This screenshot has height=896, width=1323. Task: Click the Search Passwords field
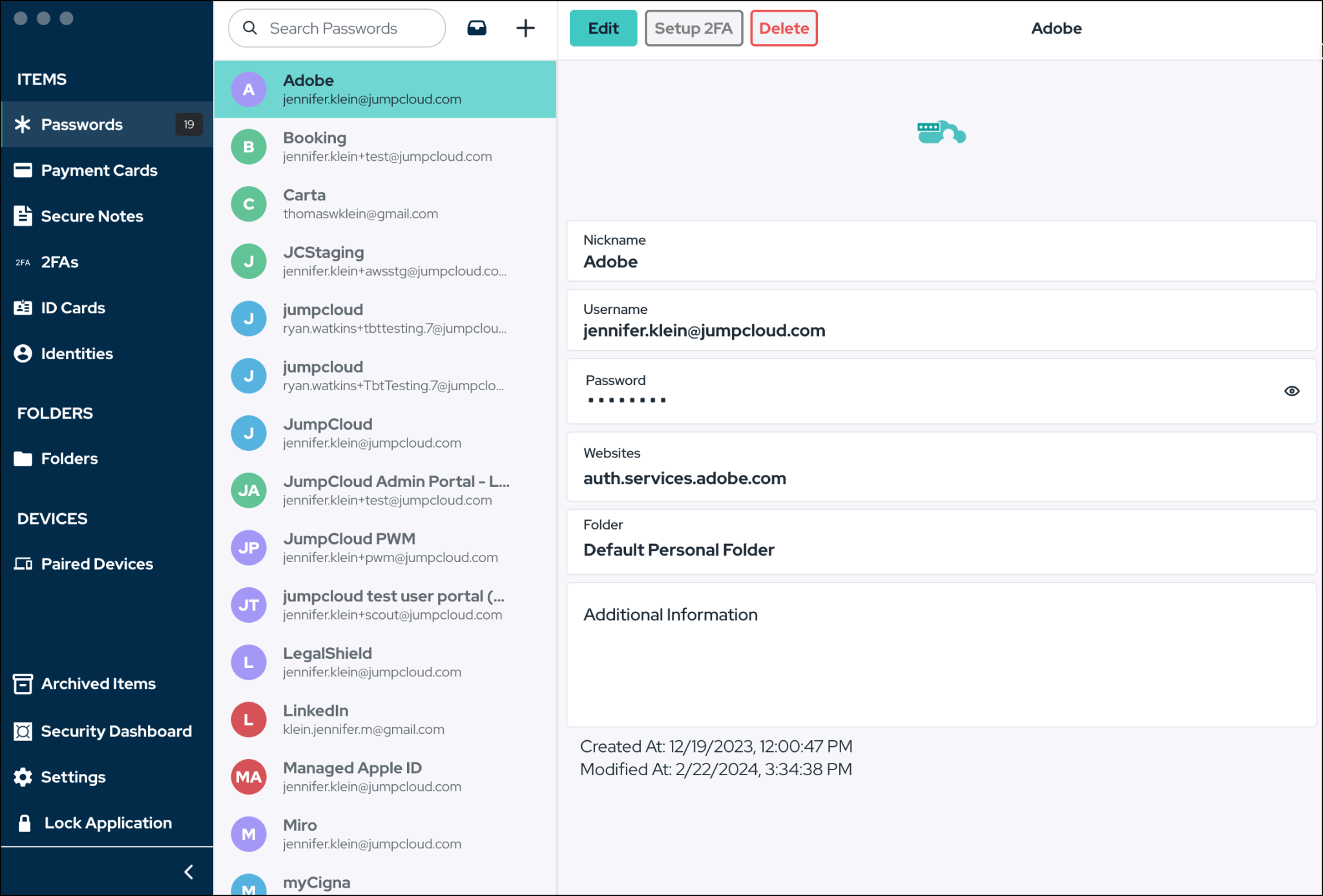335,28
